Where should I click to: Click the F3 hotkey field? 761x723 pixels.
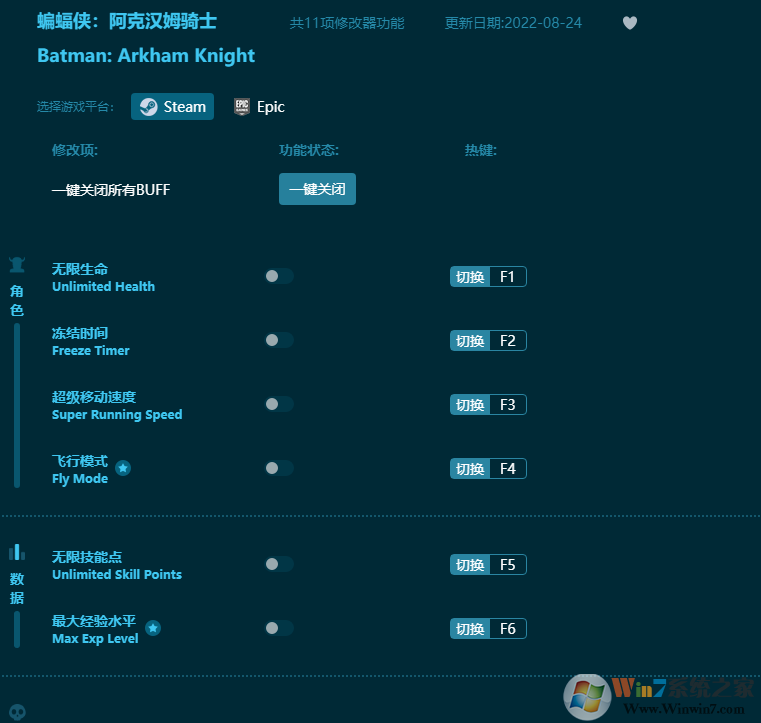(x=508, y=405)
